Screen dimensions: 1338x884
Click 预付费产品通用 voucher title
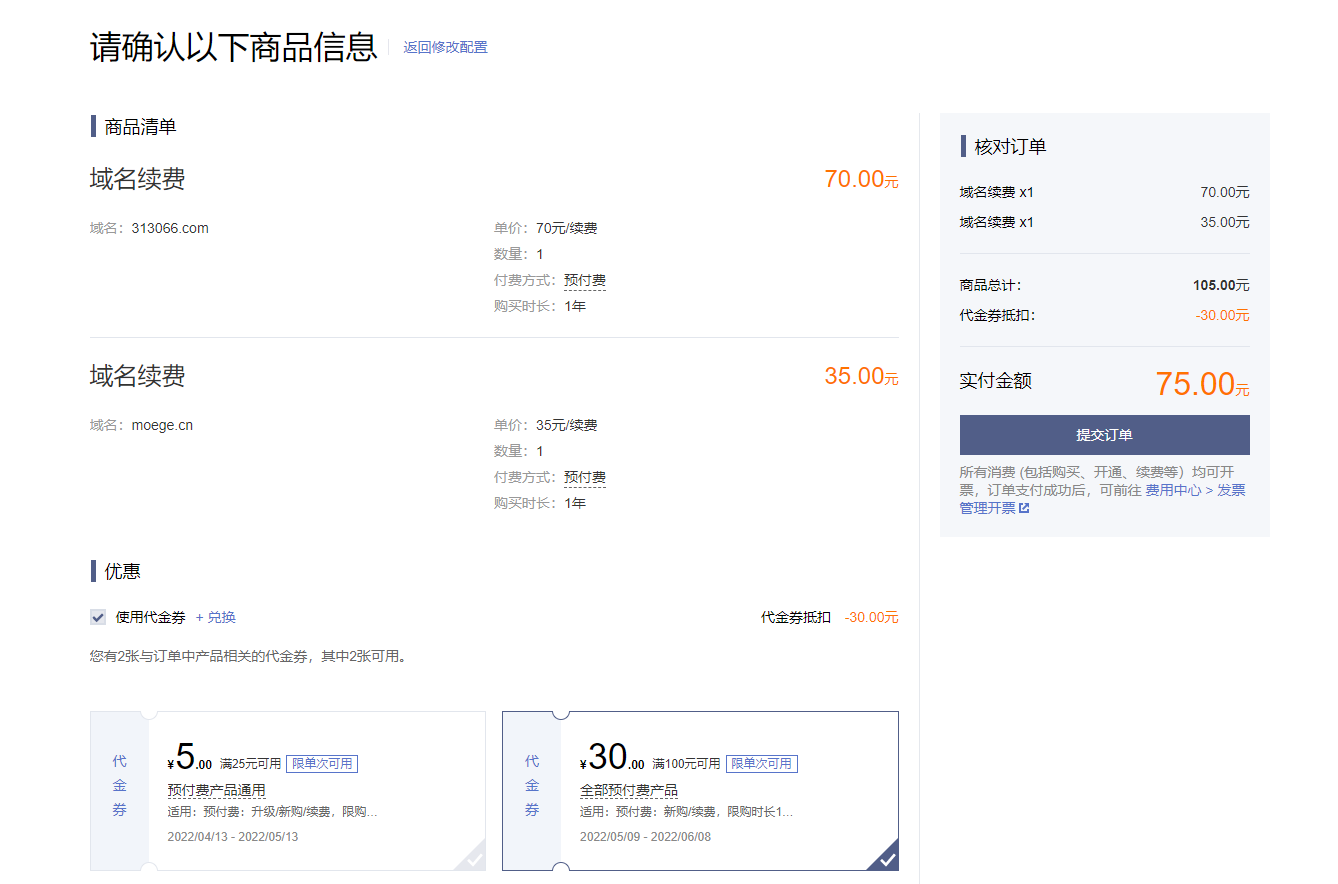tap(216, 790)
